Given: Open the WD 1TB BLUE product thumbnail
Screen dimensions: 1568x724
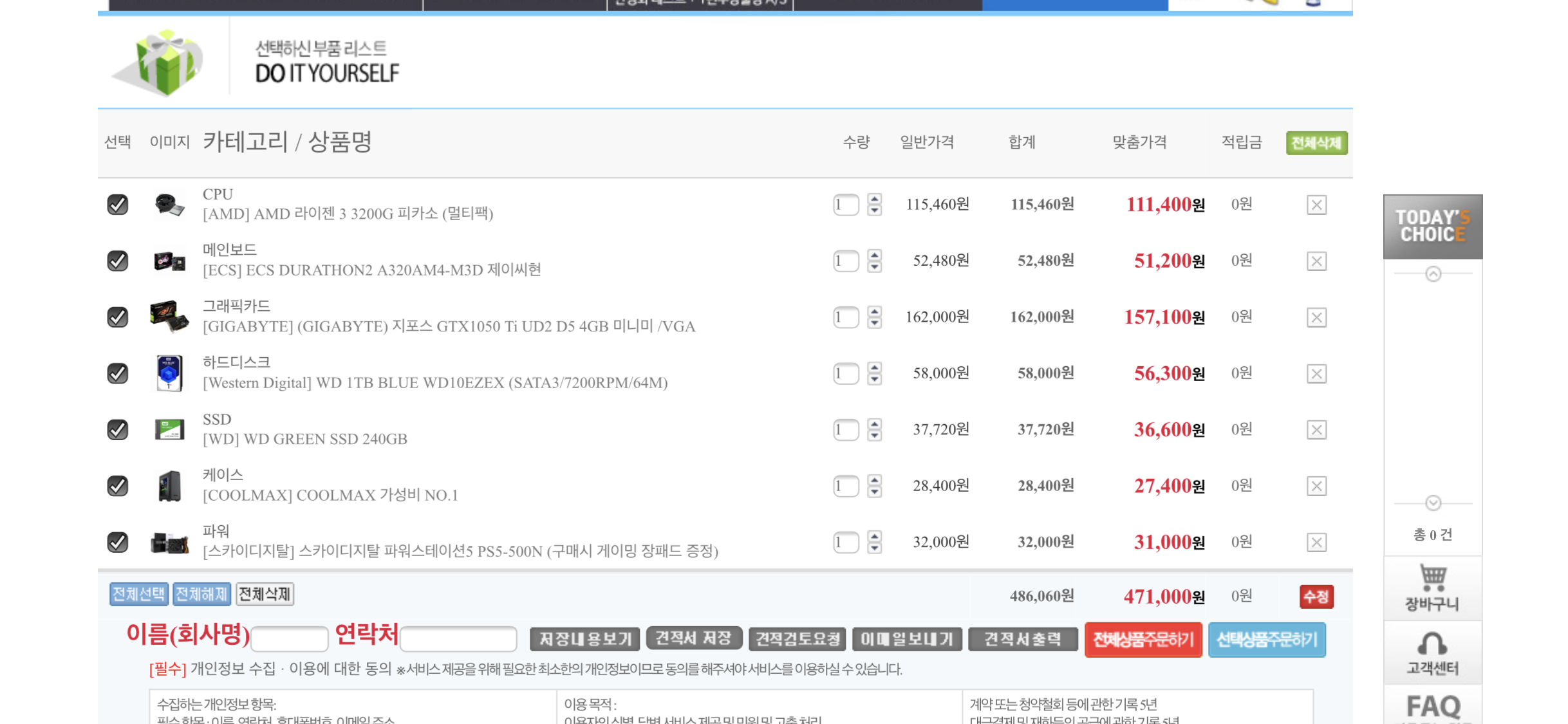Looking at the screenshot, I should click(x=169, y=373).
